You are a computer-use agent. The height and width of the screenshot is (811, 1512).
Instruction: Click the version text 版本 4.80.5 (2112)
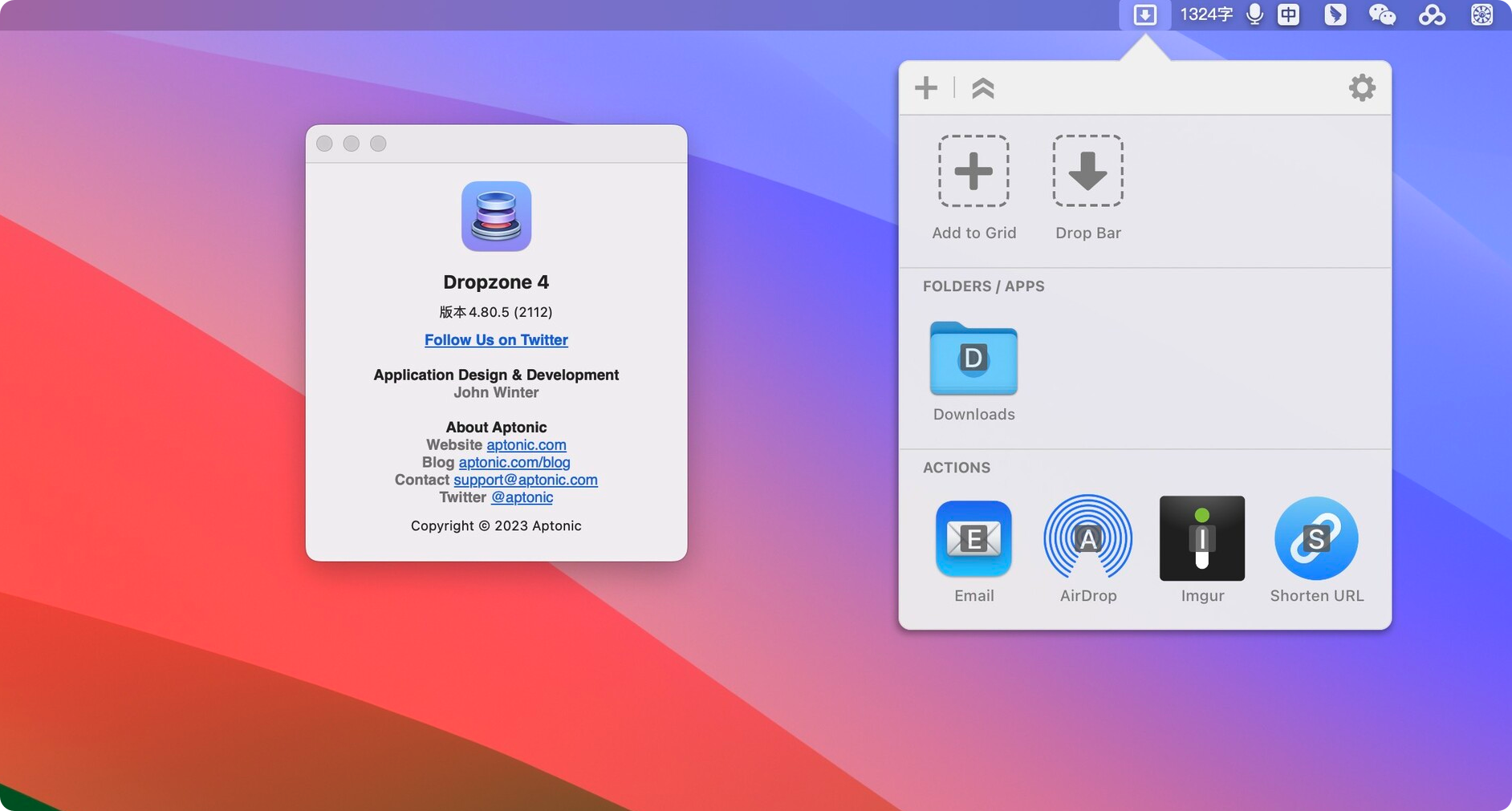[496, 312]
